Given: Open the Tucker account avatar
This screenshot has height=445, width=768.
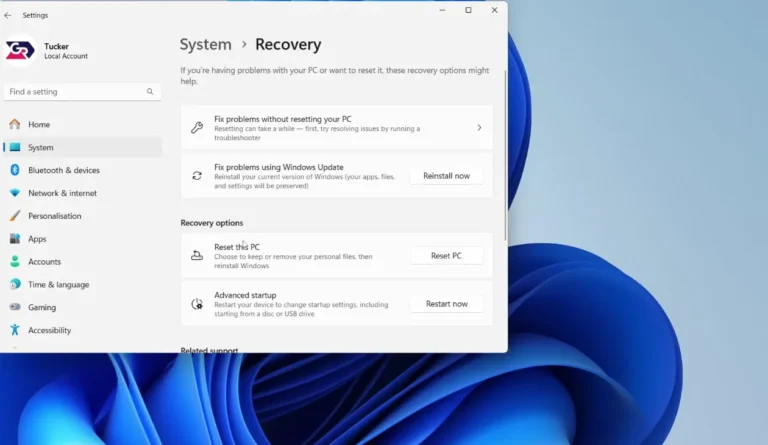Looking at the screenshot, I should 20,50.
